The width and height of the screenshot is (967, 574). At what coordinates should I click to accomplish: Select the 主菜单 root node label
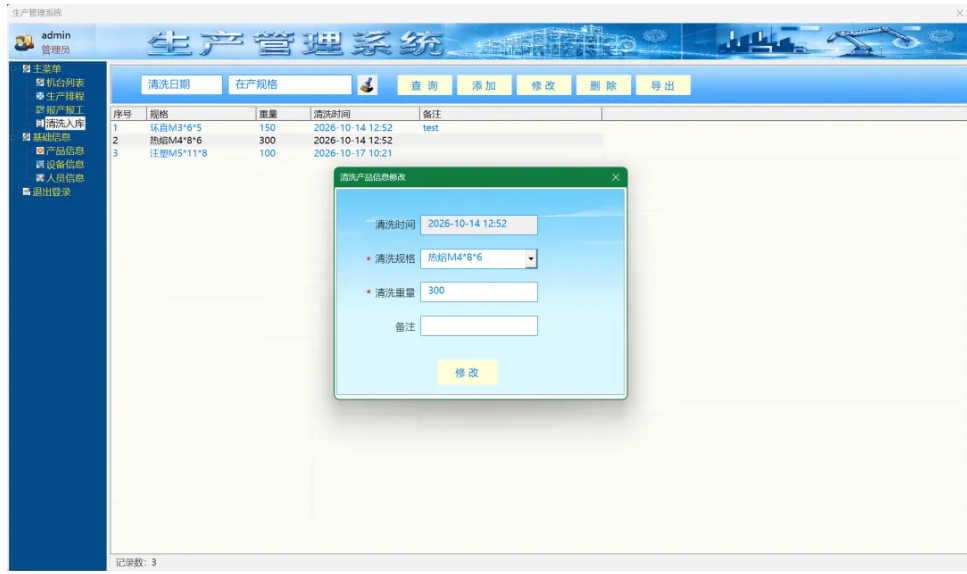point(47,68)
